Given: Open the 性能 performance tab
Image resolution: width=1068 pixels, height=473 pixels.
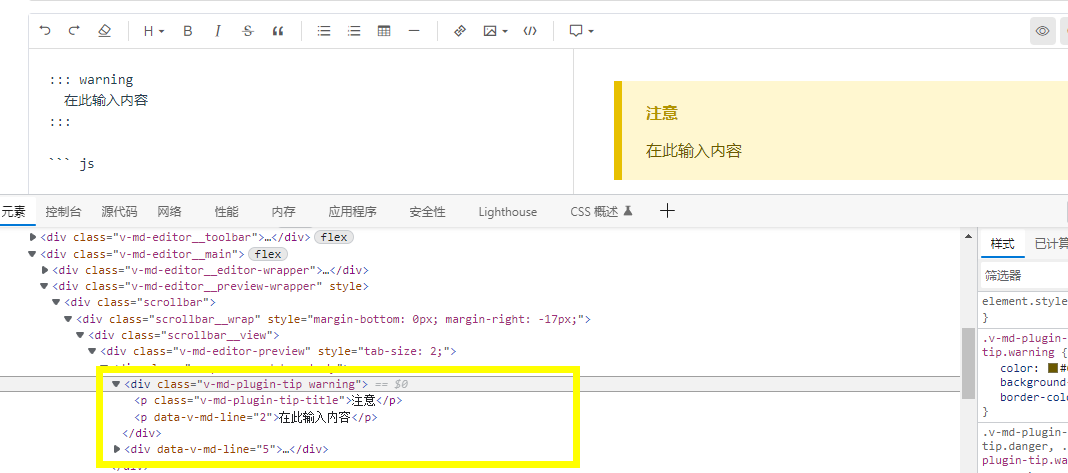Looking at the screenshot, I should (x=227, y=212).
